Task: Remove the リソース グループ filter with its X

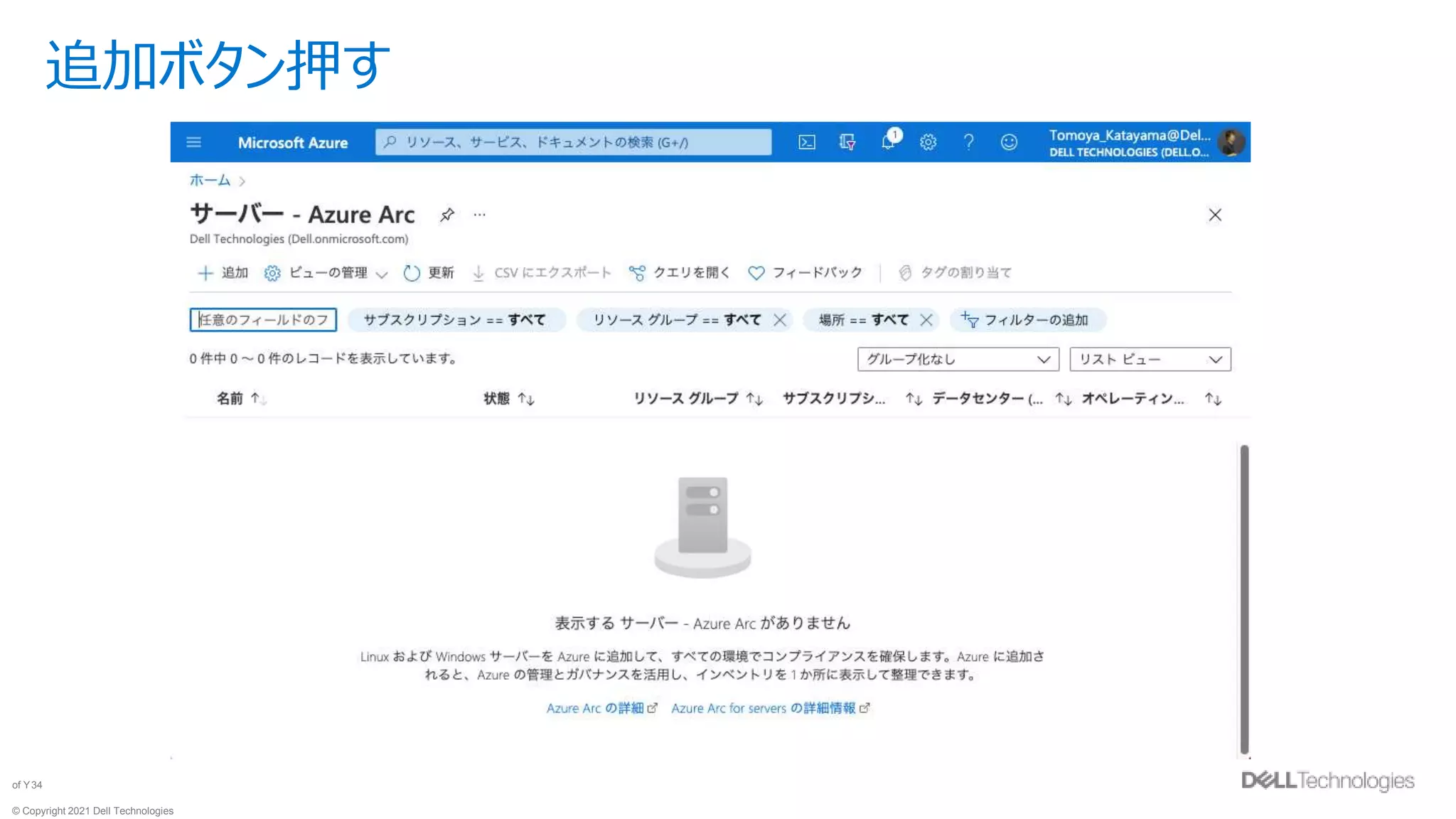Action: (x=780, y=320)
